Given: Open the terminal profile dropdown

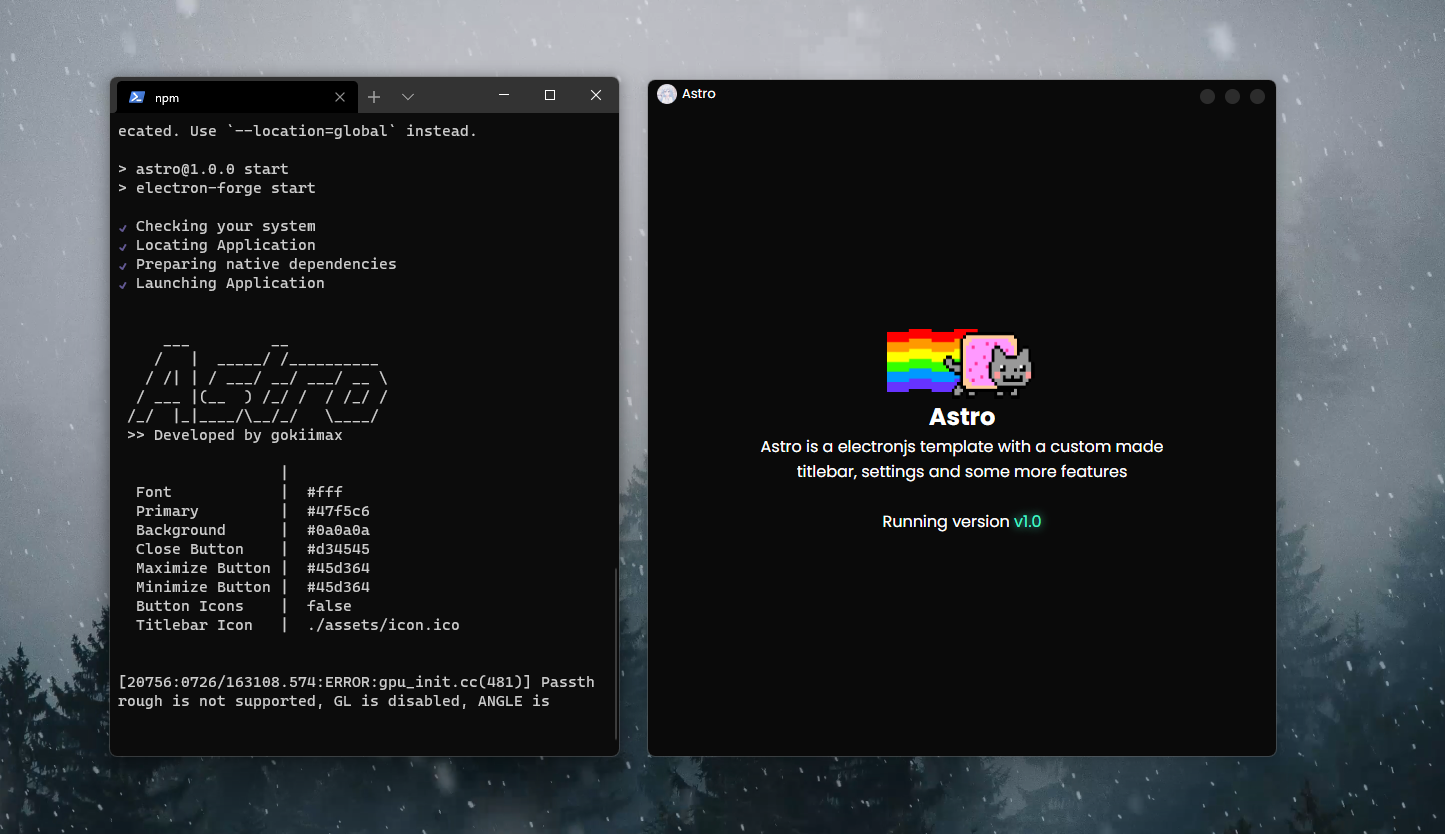Looking at the screenshot, I should pyautogui.click(x=408, y=97).
